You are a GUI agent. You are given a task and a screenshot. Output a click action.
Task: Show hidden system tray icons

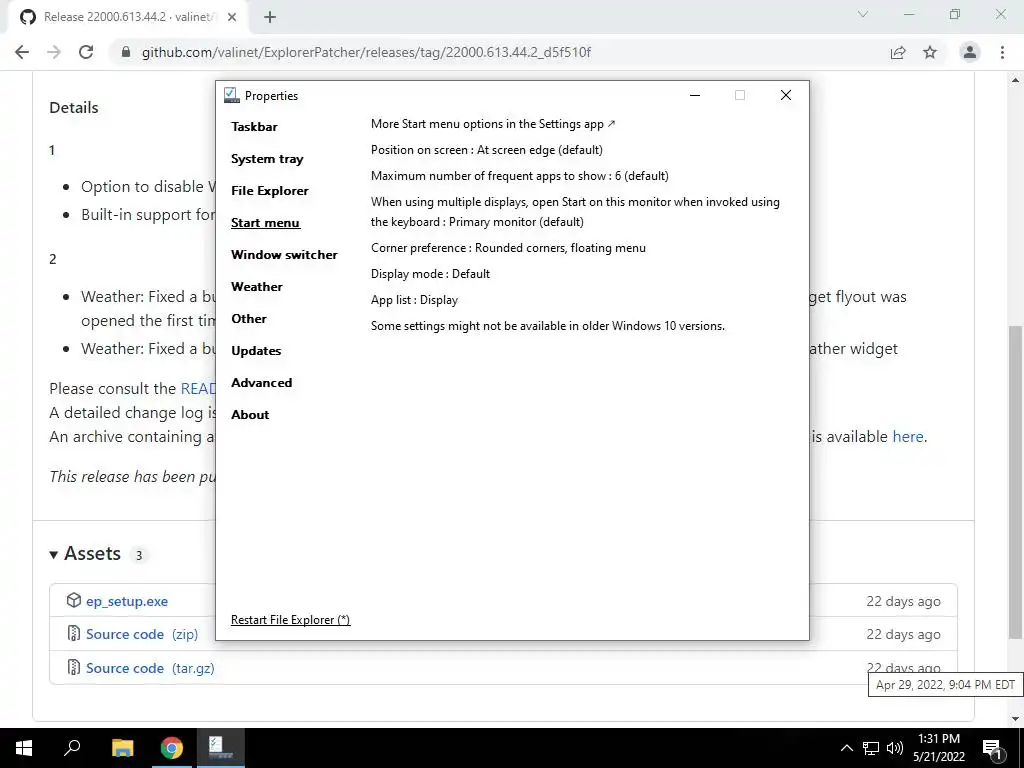pyautogui.click(x=846, y=748)
